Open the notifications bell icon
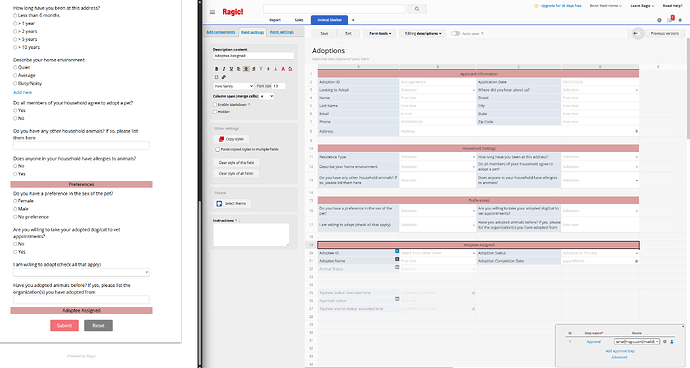This screenshot has width=690, height=368. 680,20
